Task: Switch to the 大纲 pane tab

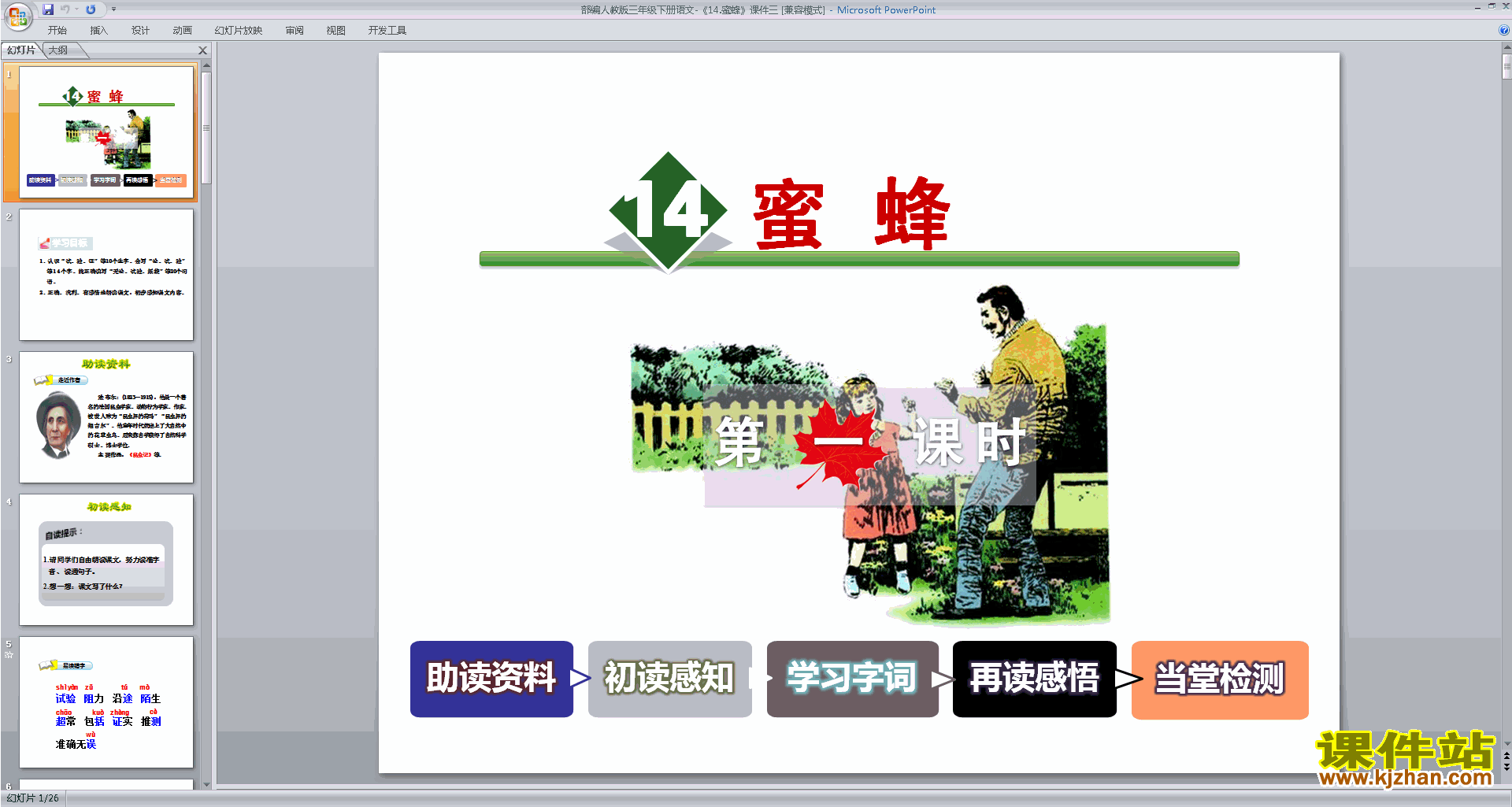Action: point(58,50)
